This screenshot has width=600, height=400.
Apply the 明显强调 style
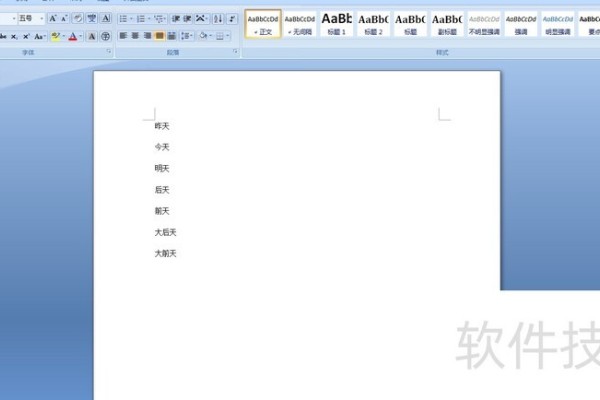click(558, 24)
